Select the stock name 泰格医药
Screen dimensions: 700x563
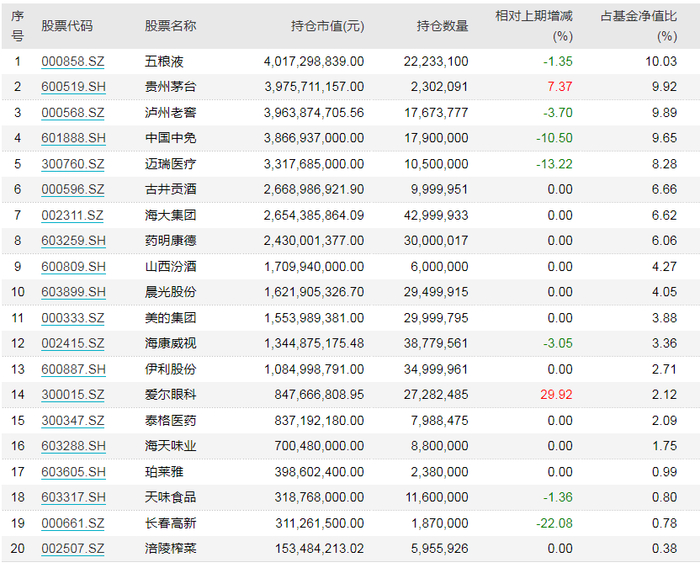pyautogui.click(x=171, y=421)
